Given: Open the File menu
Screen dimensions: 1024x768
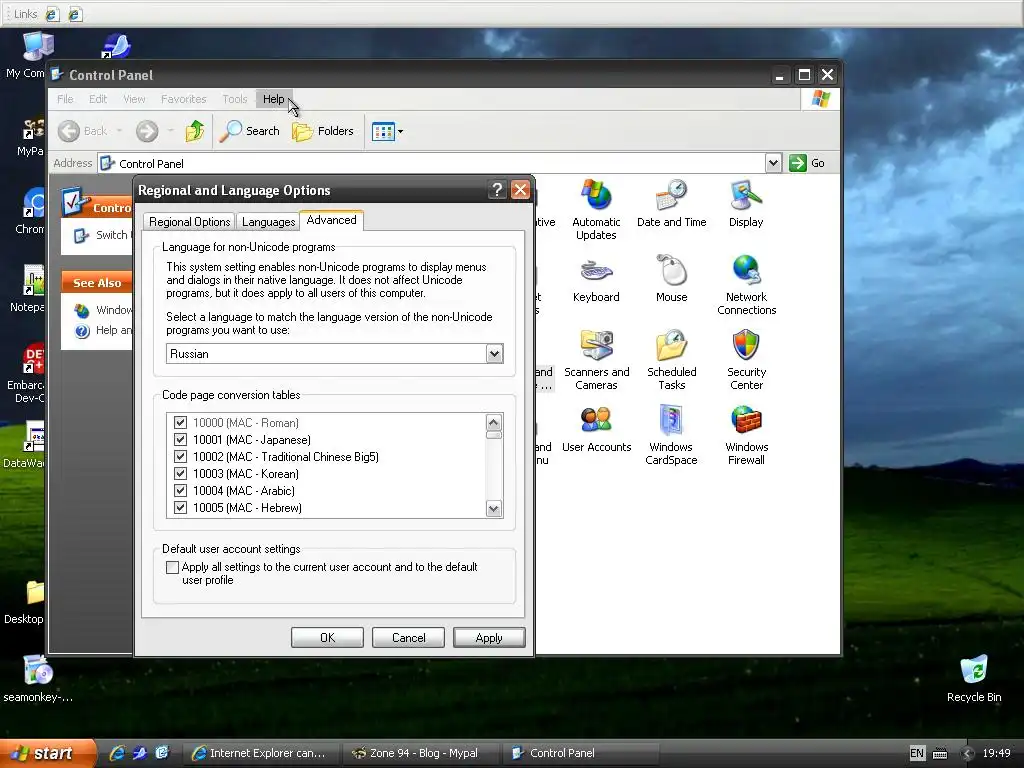Looking at the screenshot, I should click(65, 99).
